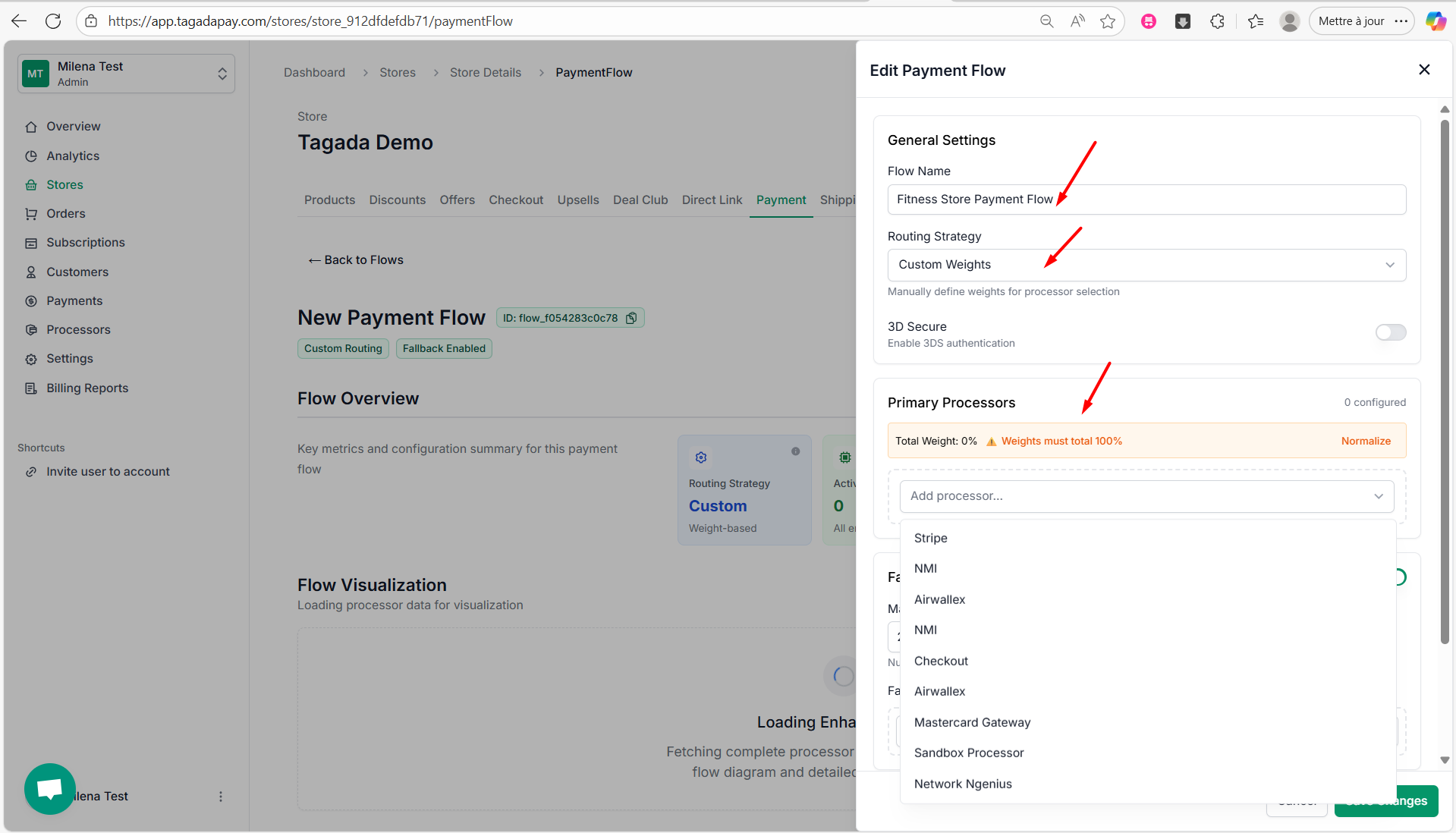The width and height of the screenshot is (1456, 833).
Task: Bookmark the page with the star icon
Action: tap(1108, 21)
